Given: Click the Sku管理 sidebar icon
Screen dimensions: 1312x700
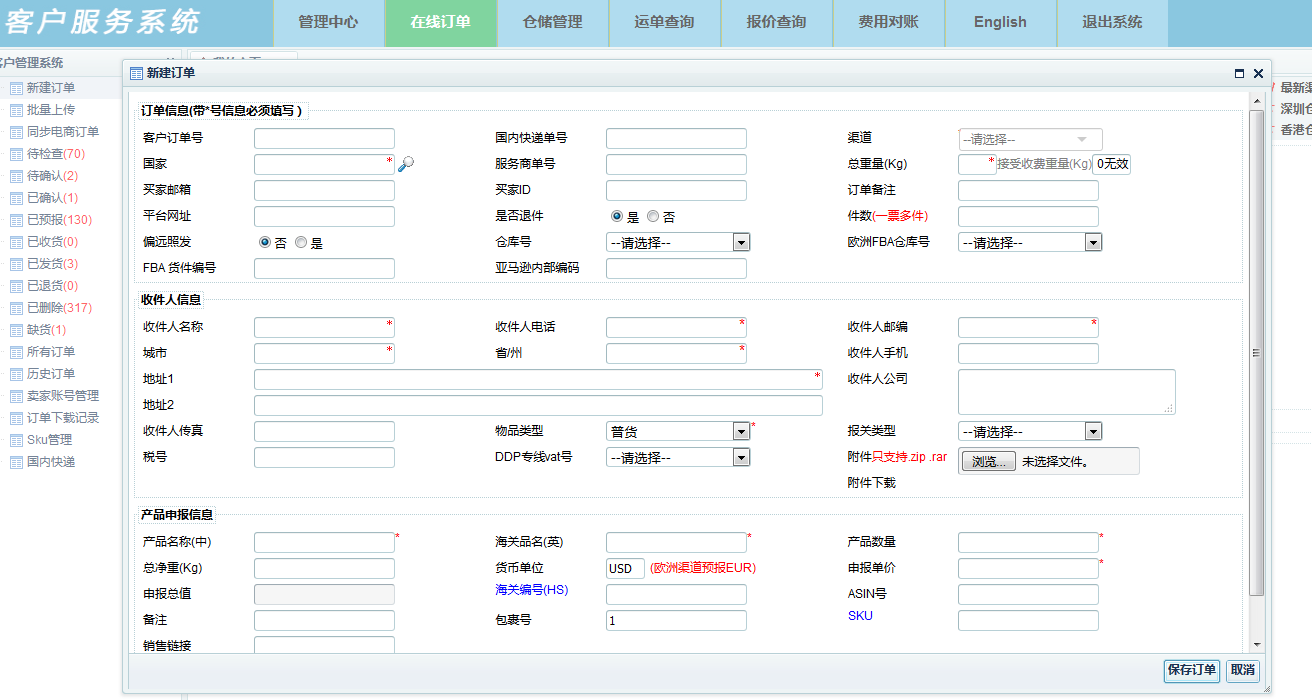Looking at the screenshot, I should tap(16, 440).
